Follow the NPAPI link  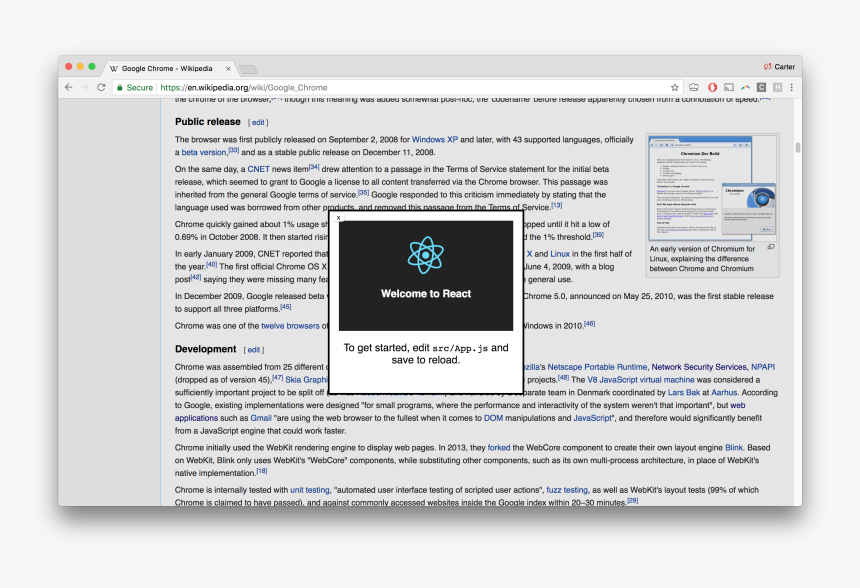[x=763, y=367]
